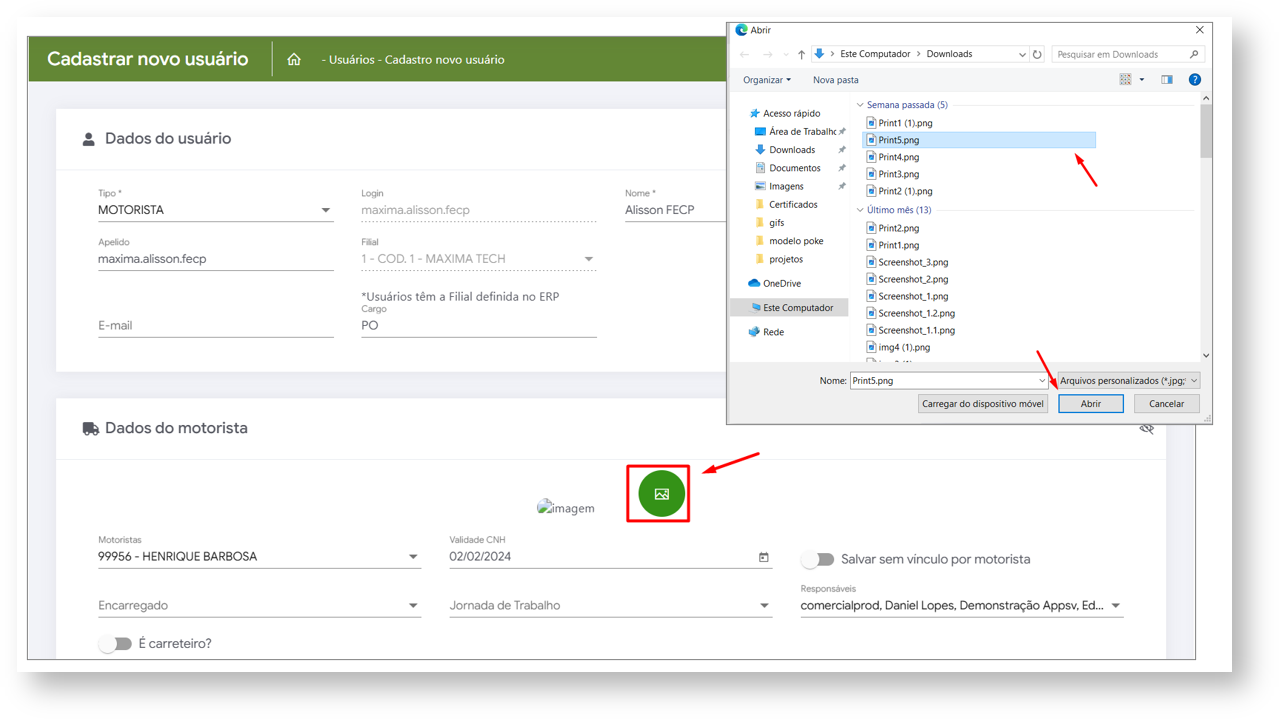Toggle the preview pane icon
The width and height of the screenshot is (1280, 720).
[x=1166, y=80]
